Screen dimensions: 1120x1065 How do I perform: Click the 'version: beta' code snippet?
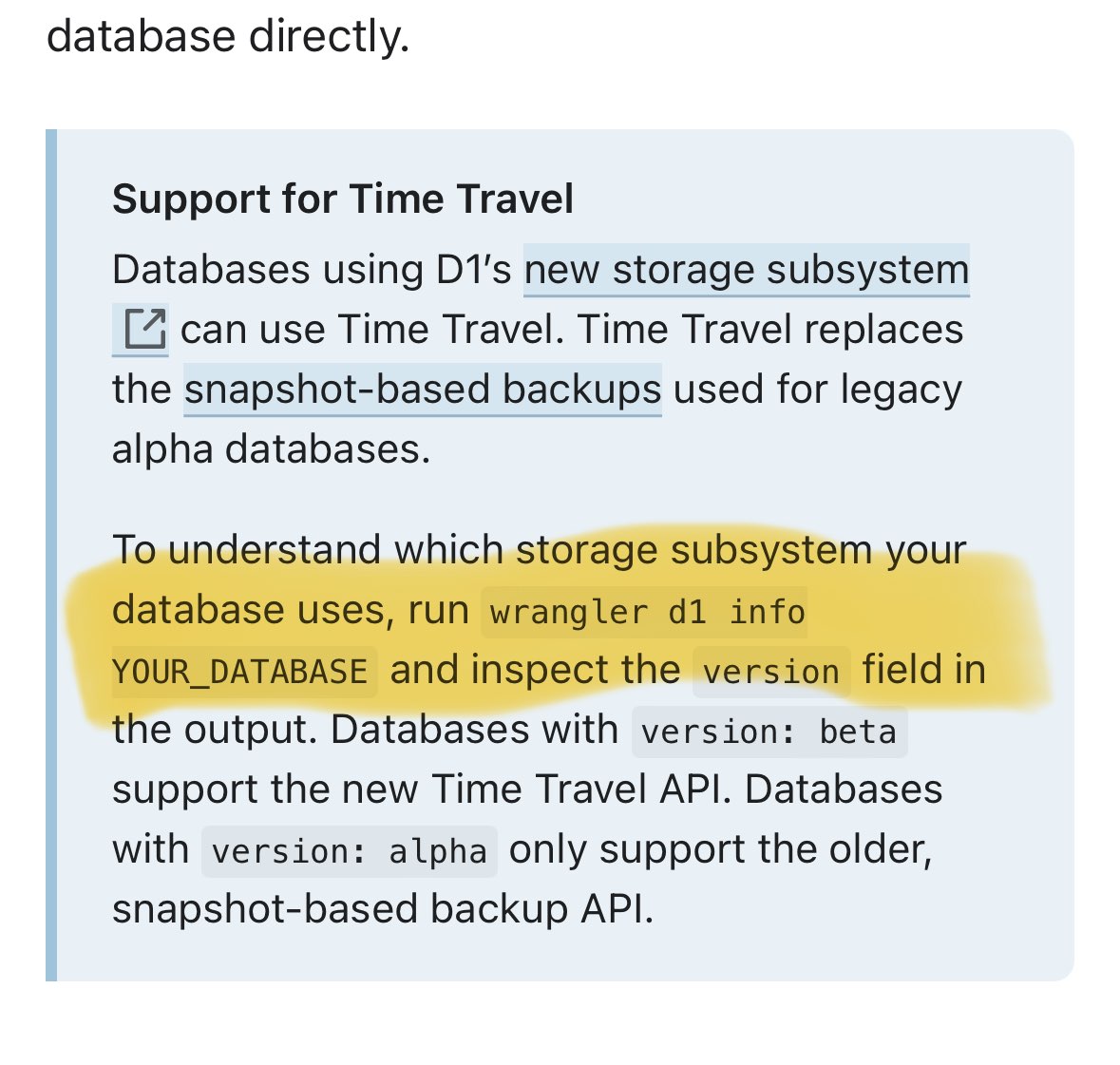click(769, 732)
